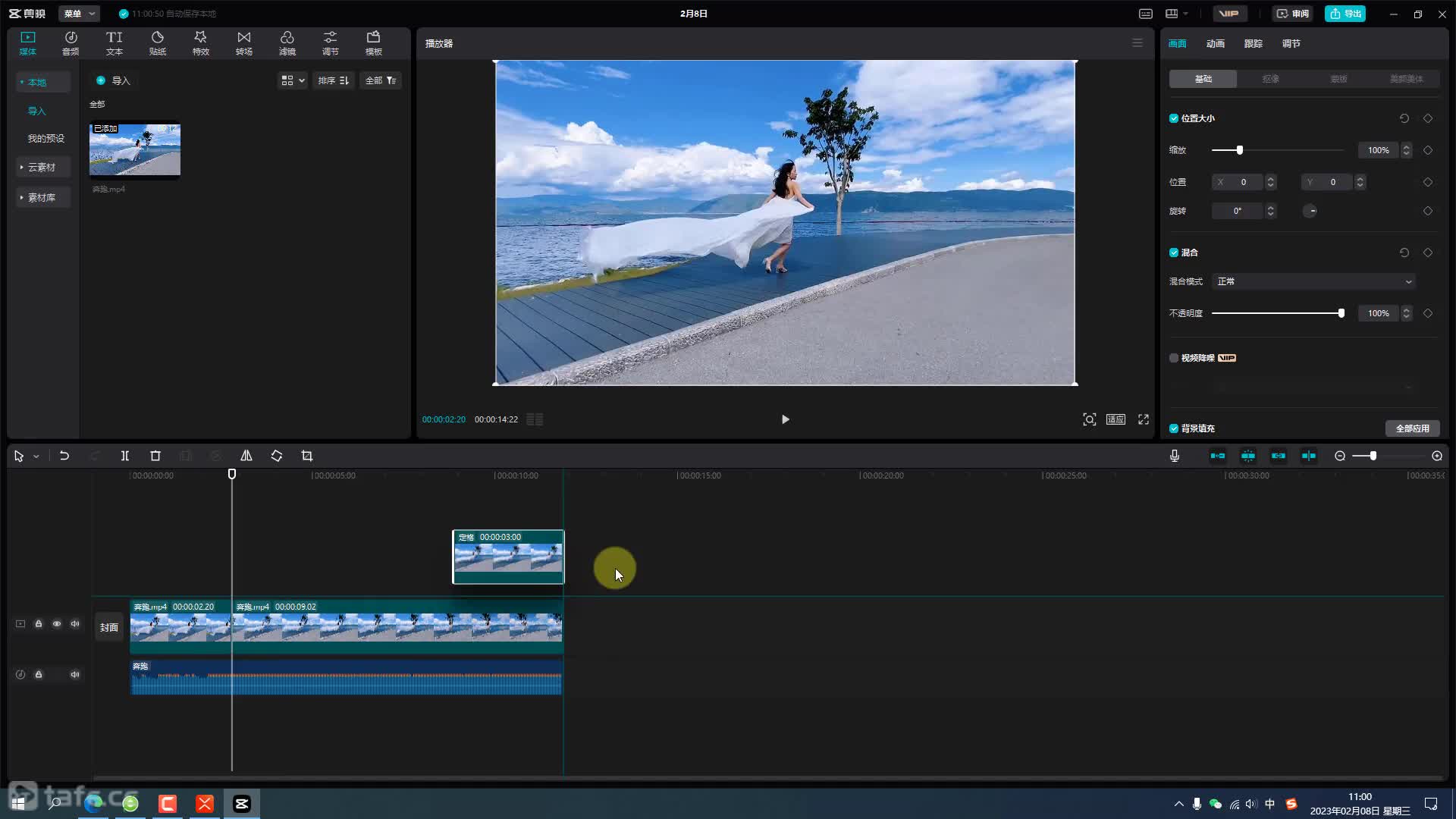
Task: Open the media view mode dropdown
Action: coord(293,80)
